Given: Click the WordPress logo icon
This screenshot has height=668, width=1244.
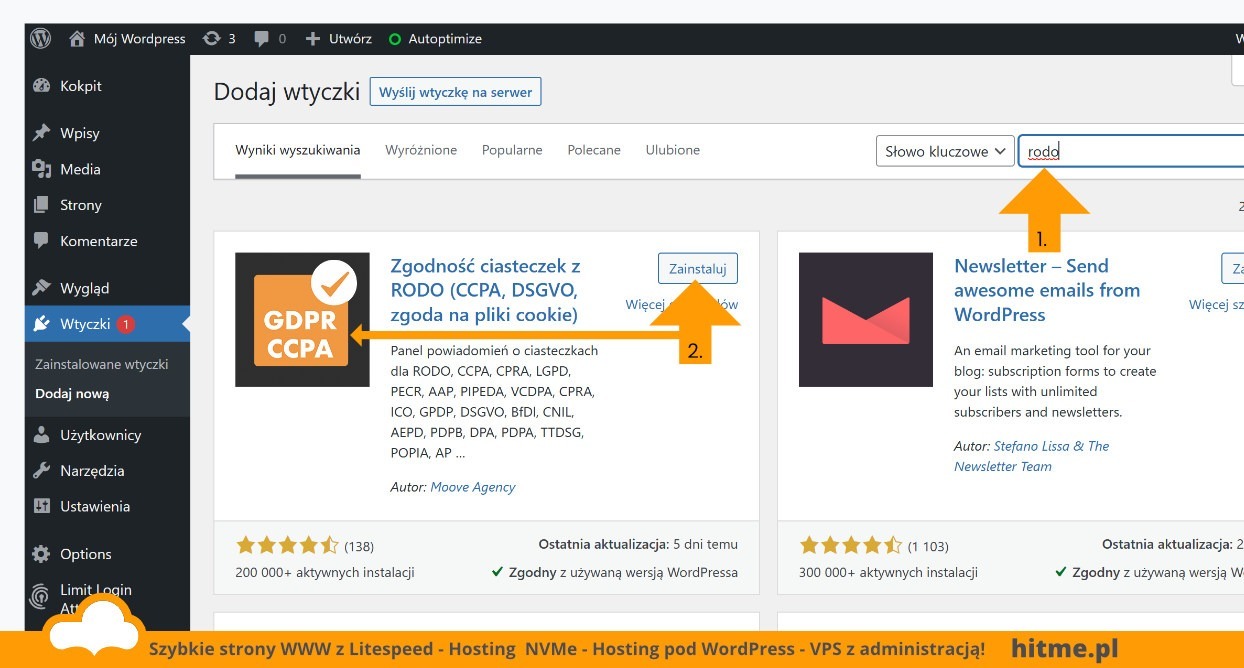Looking at the screenshot, I should [40, 39].
